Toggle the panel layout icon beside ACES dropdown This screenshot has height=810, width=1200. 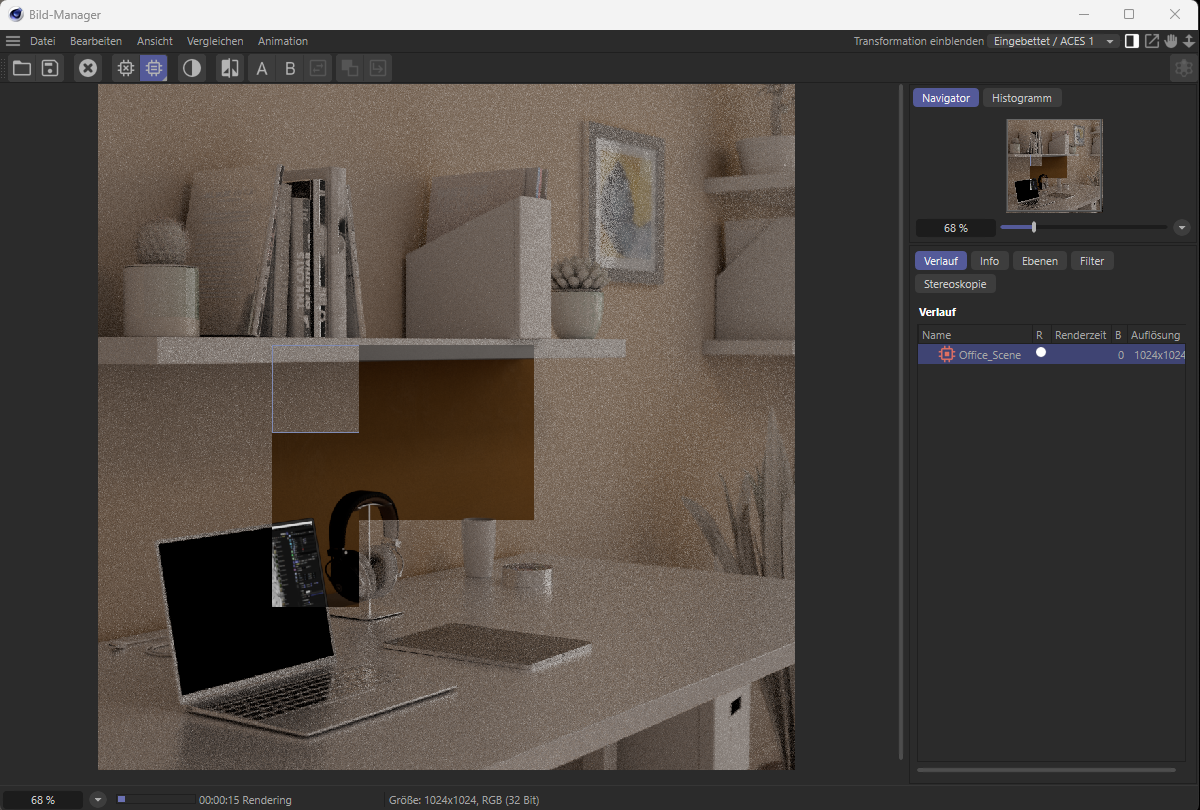coord(1132,41)
